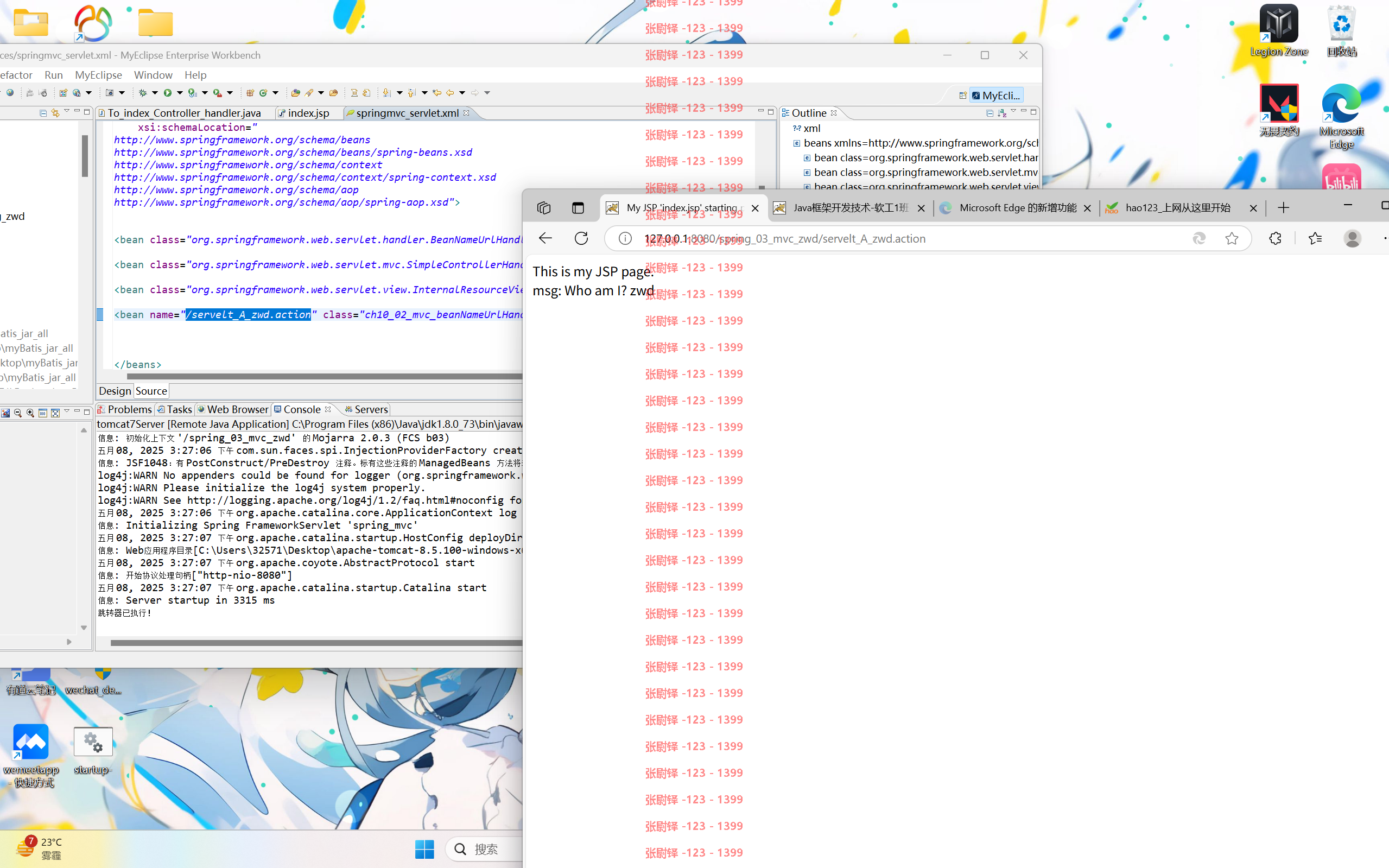Open the Search flashlight dropdown arrow

coord(321,92)
